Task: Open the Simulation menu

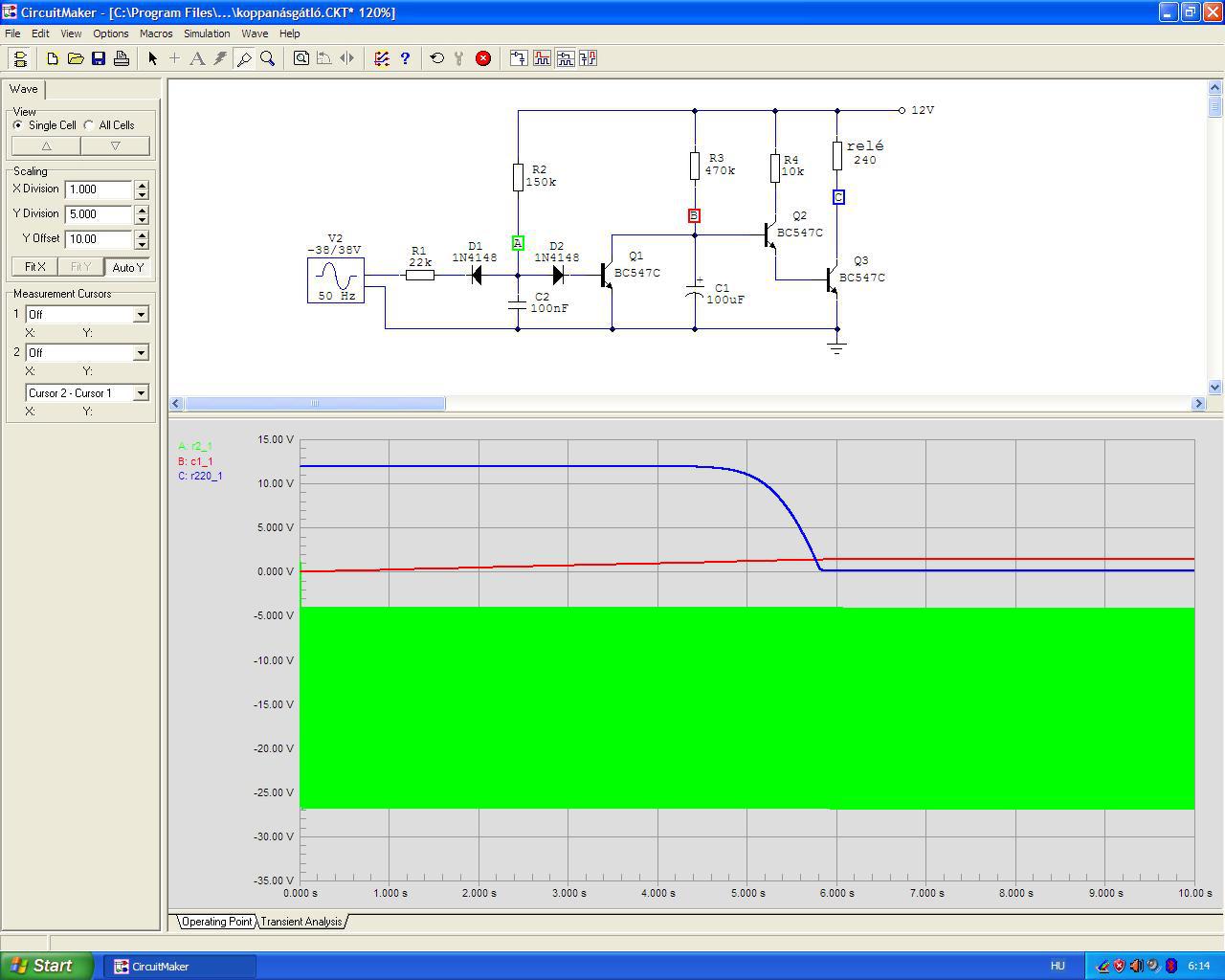Action: point(207,33)
